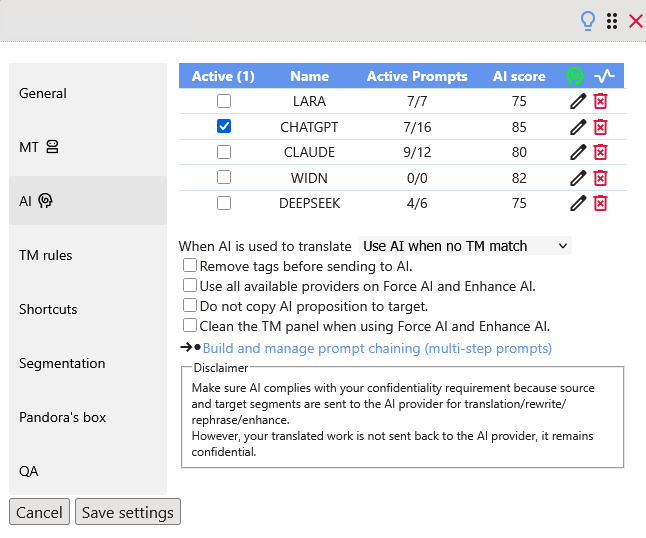Open the General settings tab
Viewport: 646px width, 538px height.
point(88,94)
